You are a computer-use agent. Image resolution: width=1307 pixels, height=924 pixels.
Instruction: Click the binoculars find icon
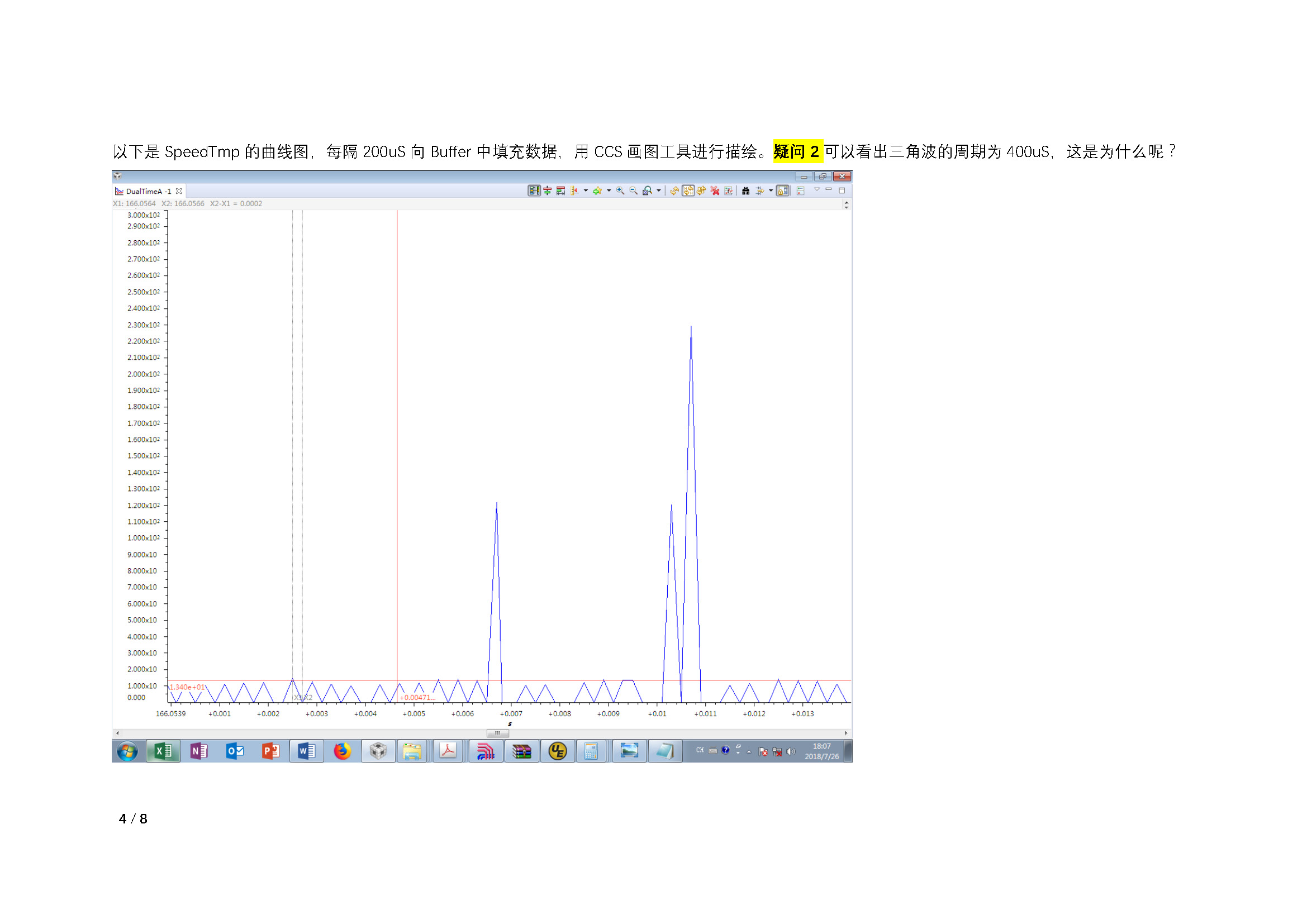tap(746, 191)
